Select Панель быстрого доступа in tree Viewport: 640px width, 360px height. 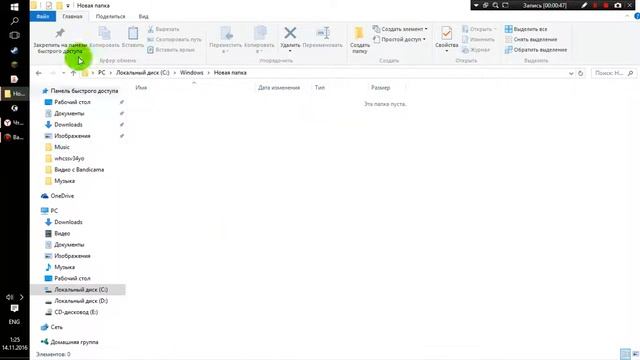(x=84, y=91)
